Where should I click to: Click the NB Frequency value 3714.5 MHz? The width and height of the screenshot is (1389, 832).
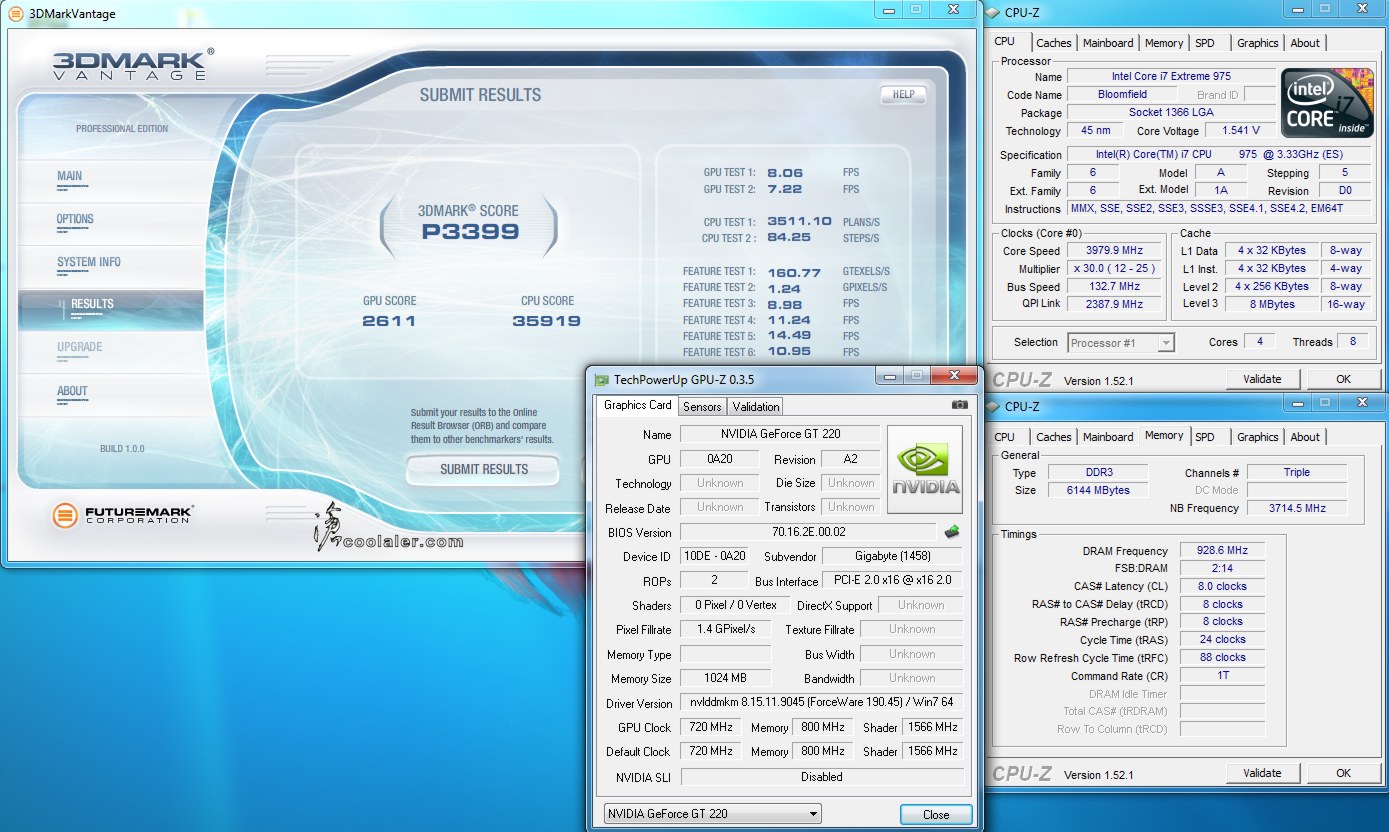pos(1296,508)
